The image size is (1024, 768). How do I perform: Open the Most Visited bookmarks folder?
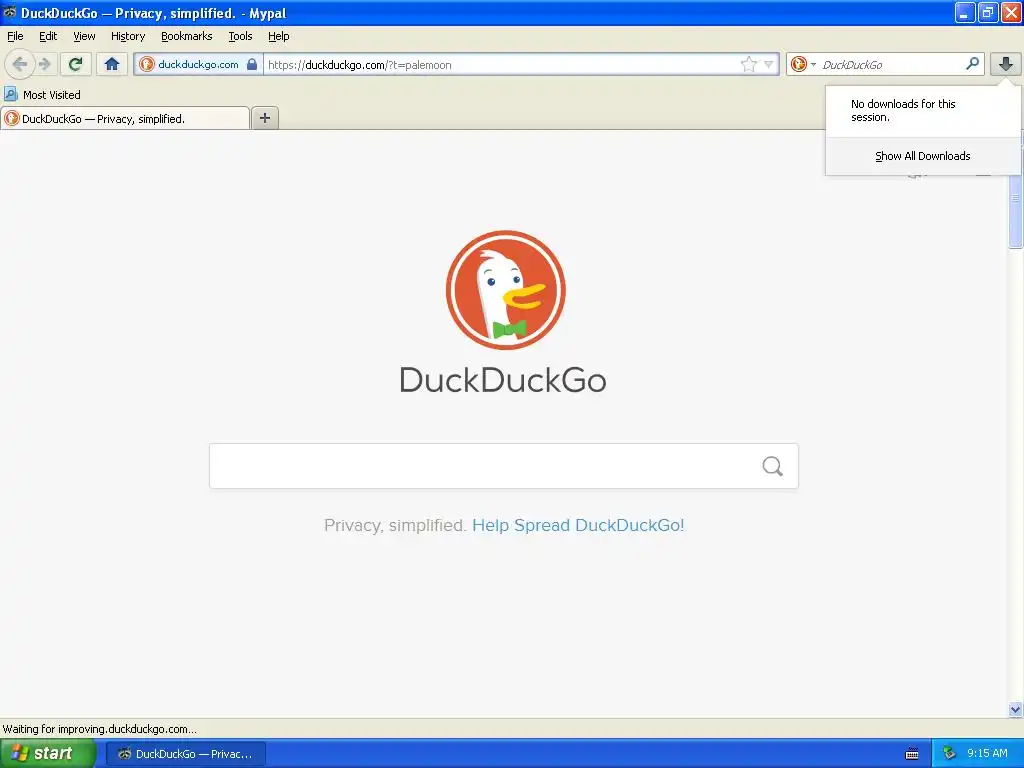pyautogui.click(x=42, y=95)
